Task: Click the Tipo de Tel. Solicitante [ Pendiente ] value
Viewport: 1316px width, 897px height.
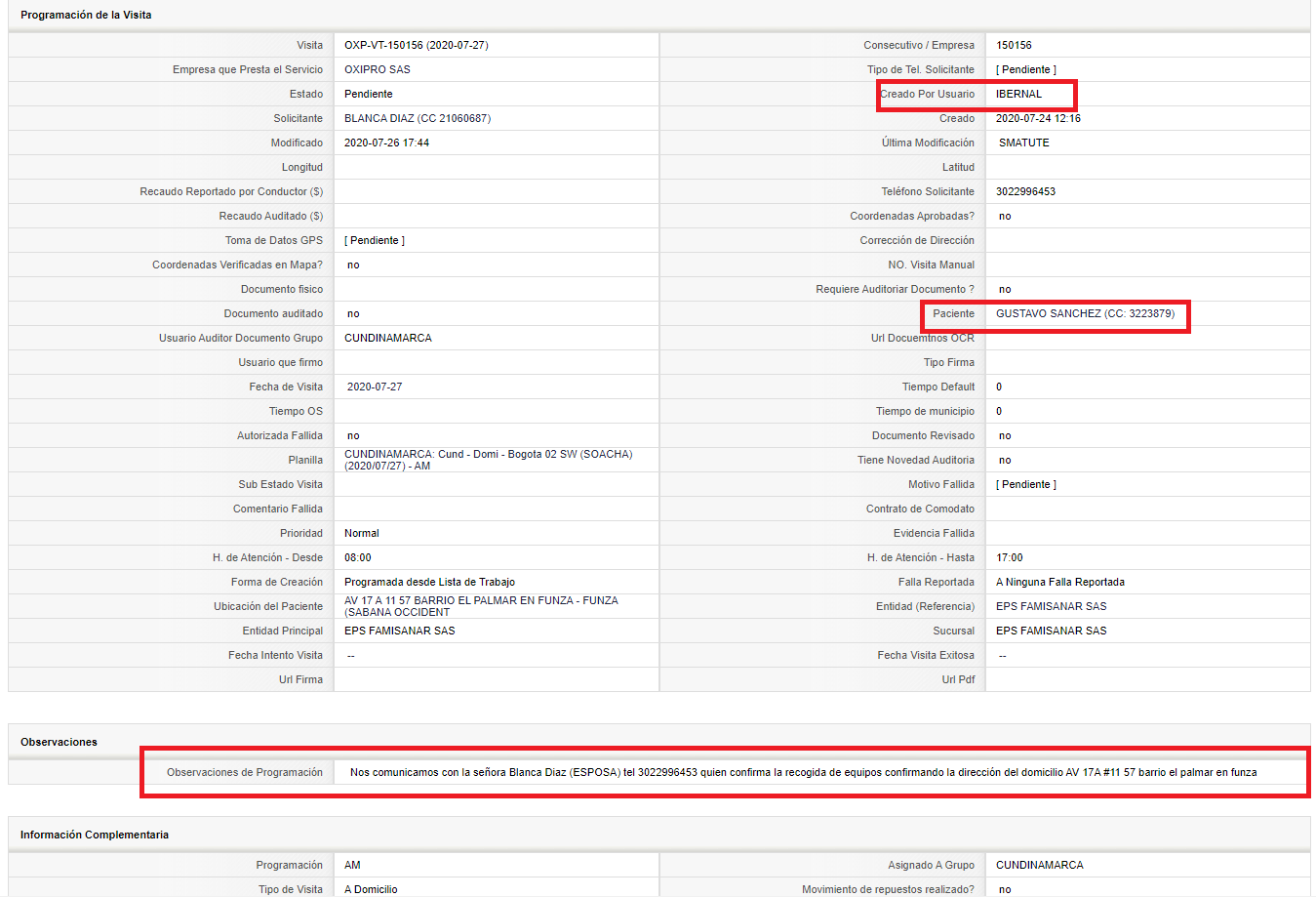Action: click(1026, 69)
